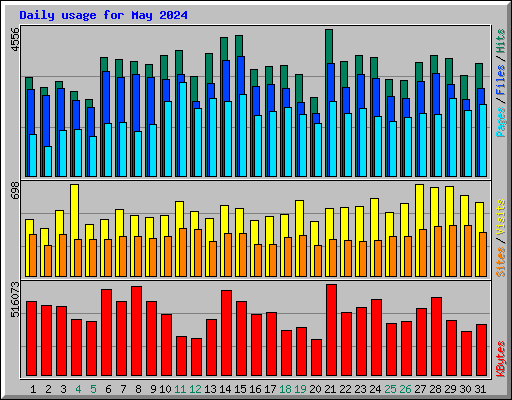The image size is (512, 400).
Task: Click day label 27 on x-axis
Action: click(x=420, y=389)
